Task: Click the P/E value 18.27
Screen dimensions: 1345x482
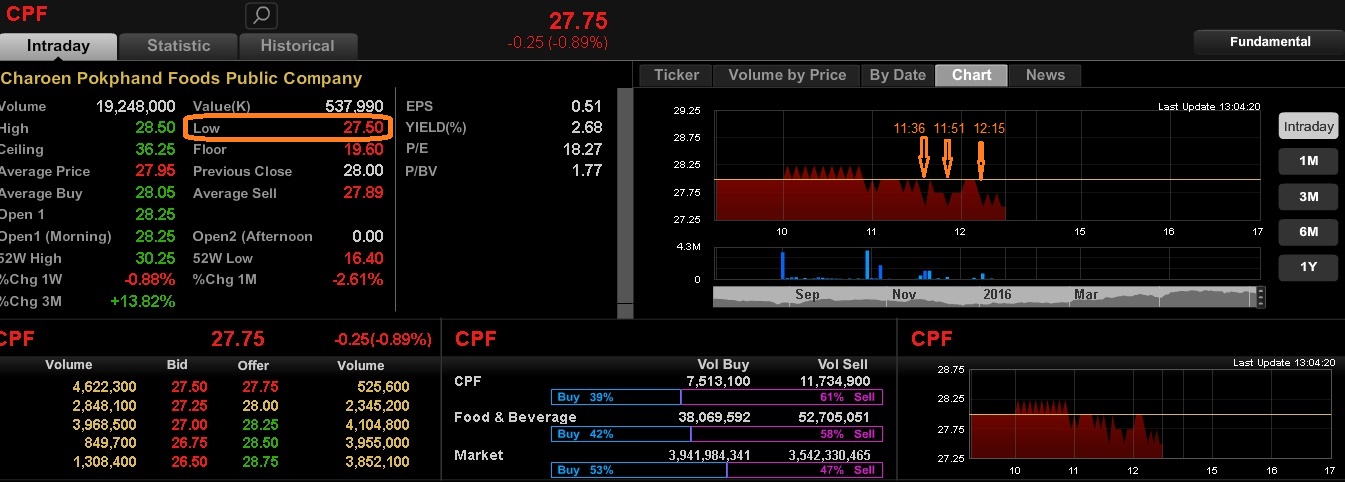Action: (583, 149)
